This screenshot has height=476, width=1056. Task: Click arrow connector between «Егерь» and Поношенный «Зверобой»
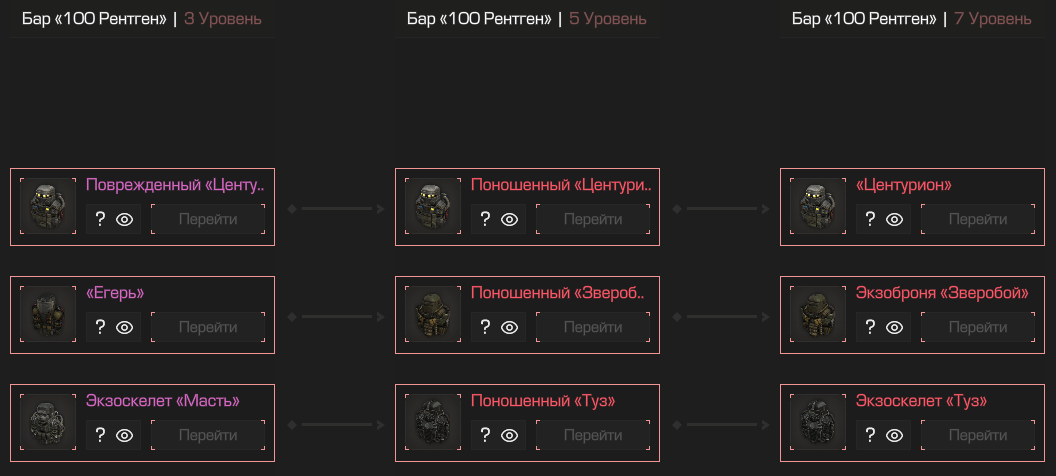click(335, 316)
